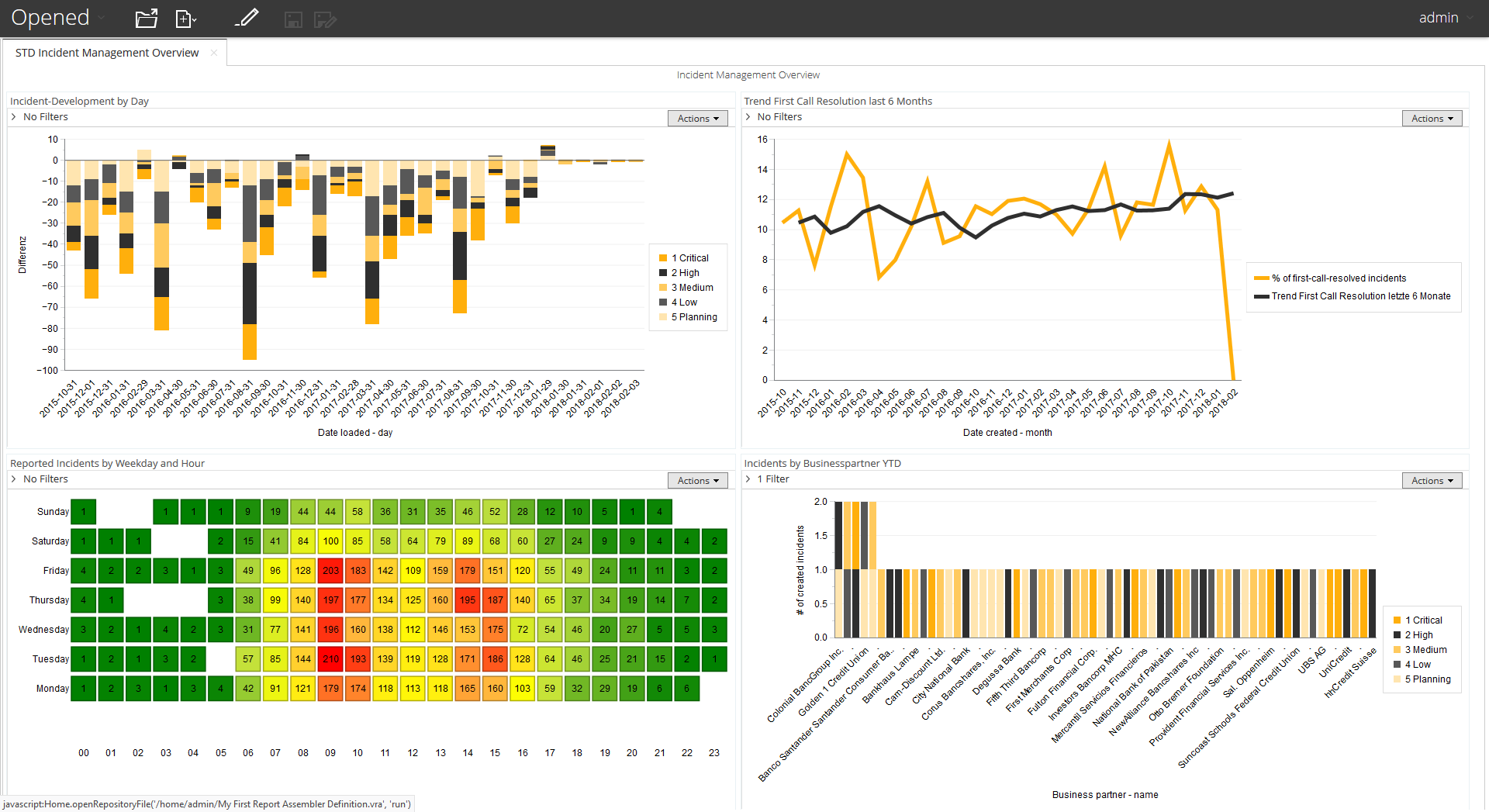Open Actions menu for Incident-Development by Day

point(697,119)
